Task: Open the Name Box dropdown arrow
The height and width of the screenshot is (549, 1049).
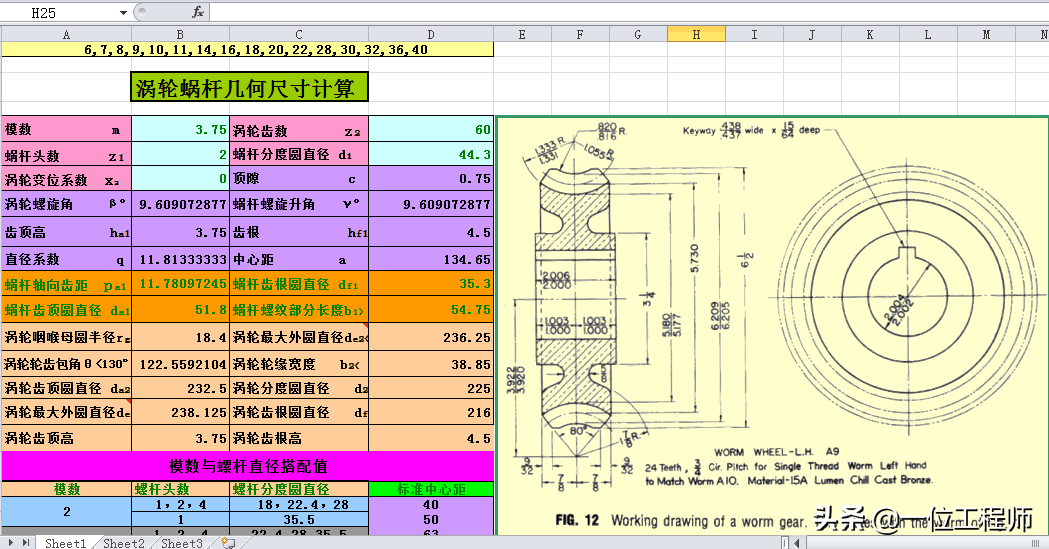Action: click(x=123, y=13)
